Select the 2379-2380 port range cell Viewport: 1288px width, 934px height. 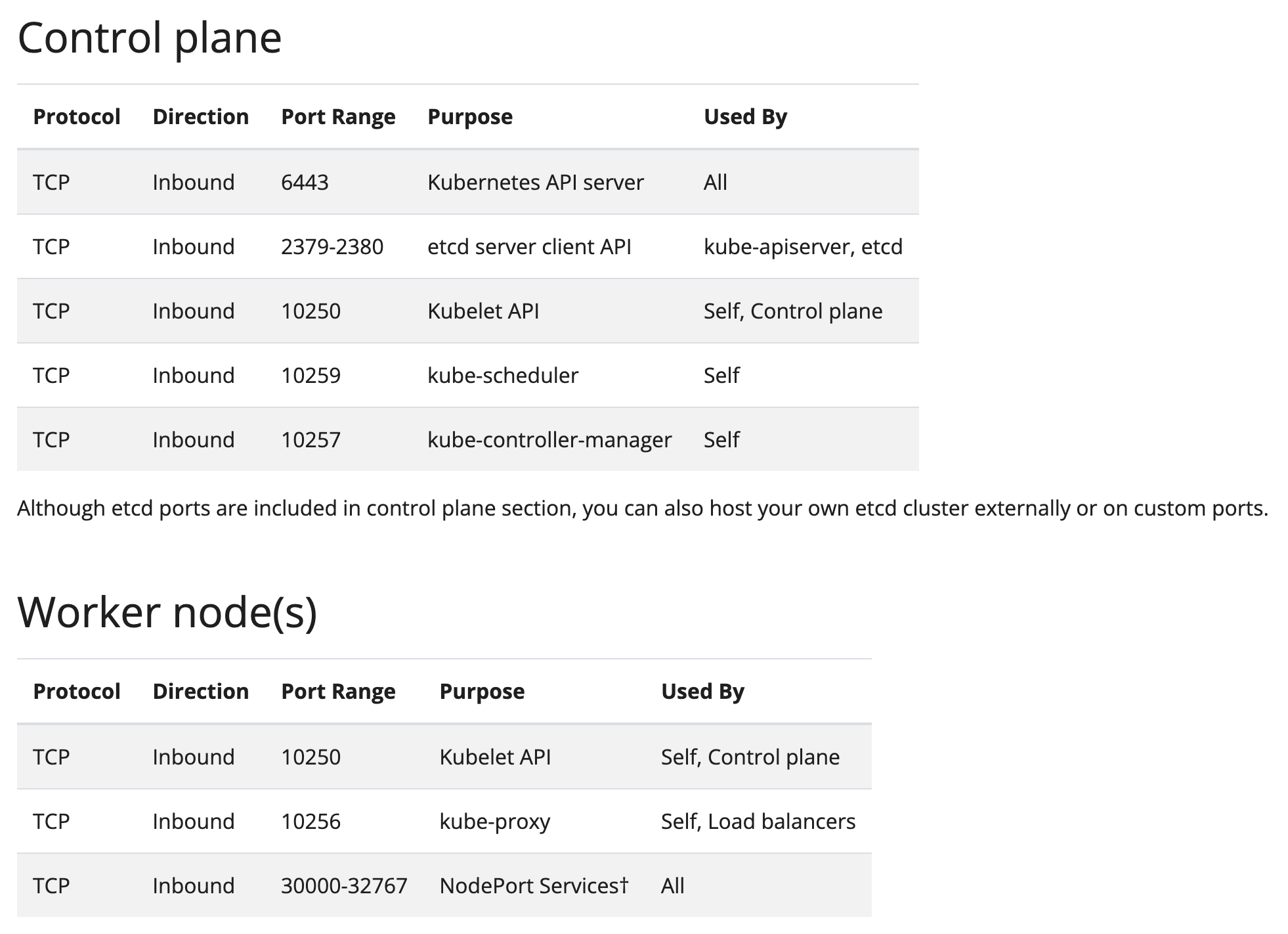pos(332,246)
